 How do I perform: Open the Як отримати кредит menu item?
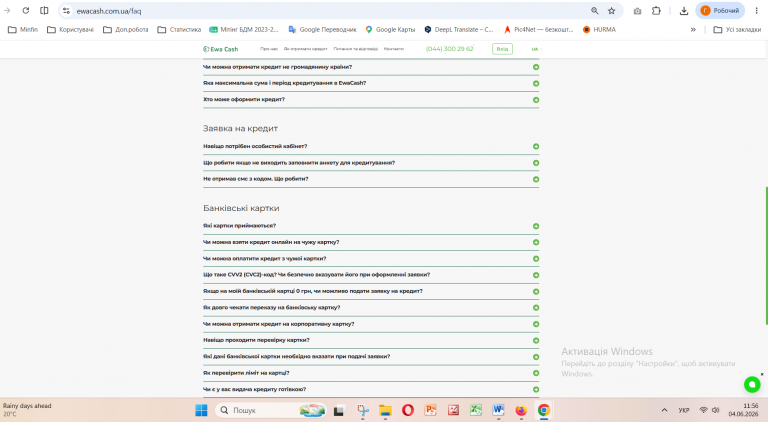[x=305, y=49]
